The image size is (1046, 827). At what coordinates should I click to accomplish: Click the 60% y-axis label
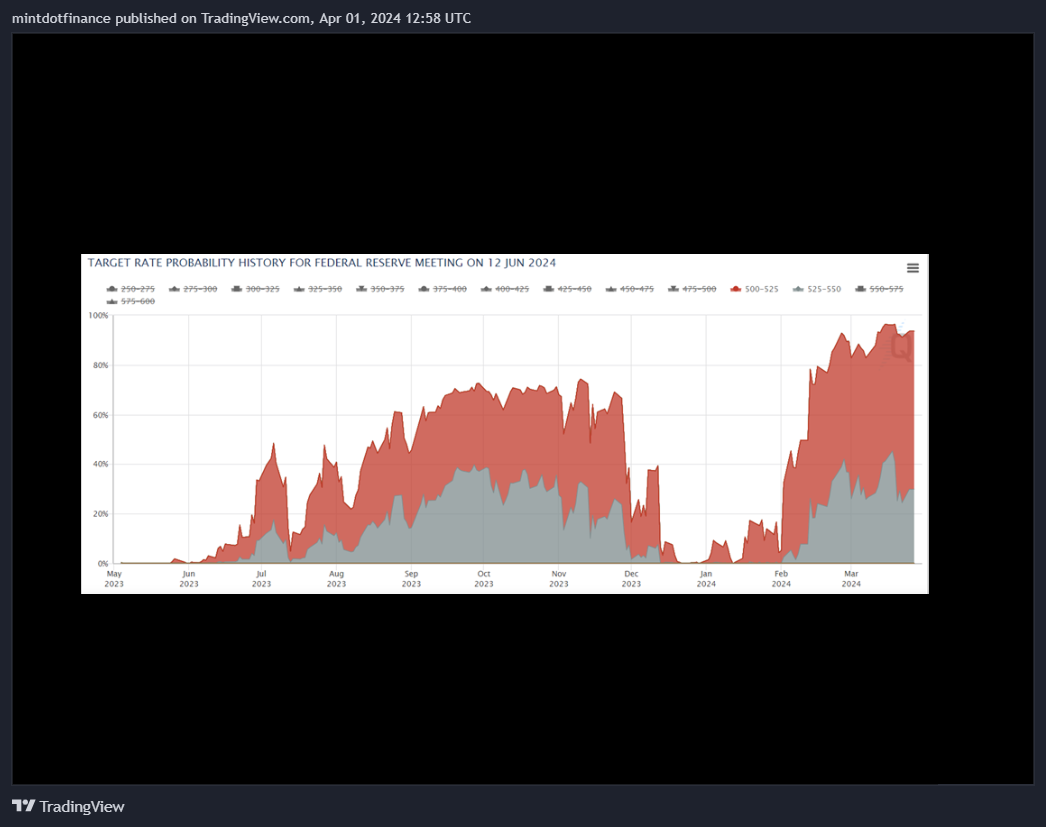pos(100,415)
